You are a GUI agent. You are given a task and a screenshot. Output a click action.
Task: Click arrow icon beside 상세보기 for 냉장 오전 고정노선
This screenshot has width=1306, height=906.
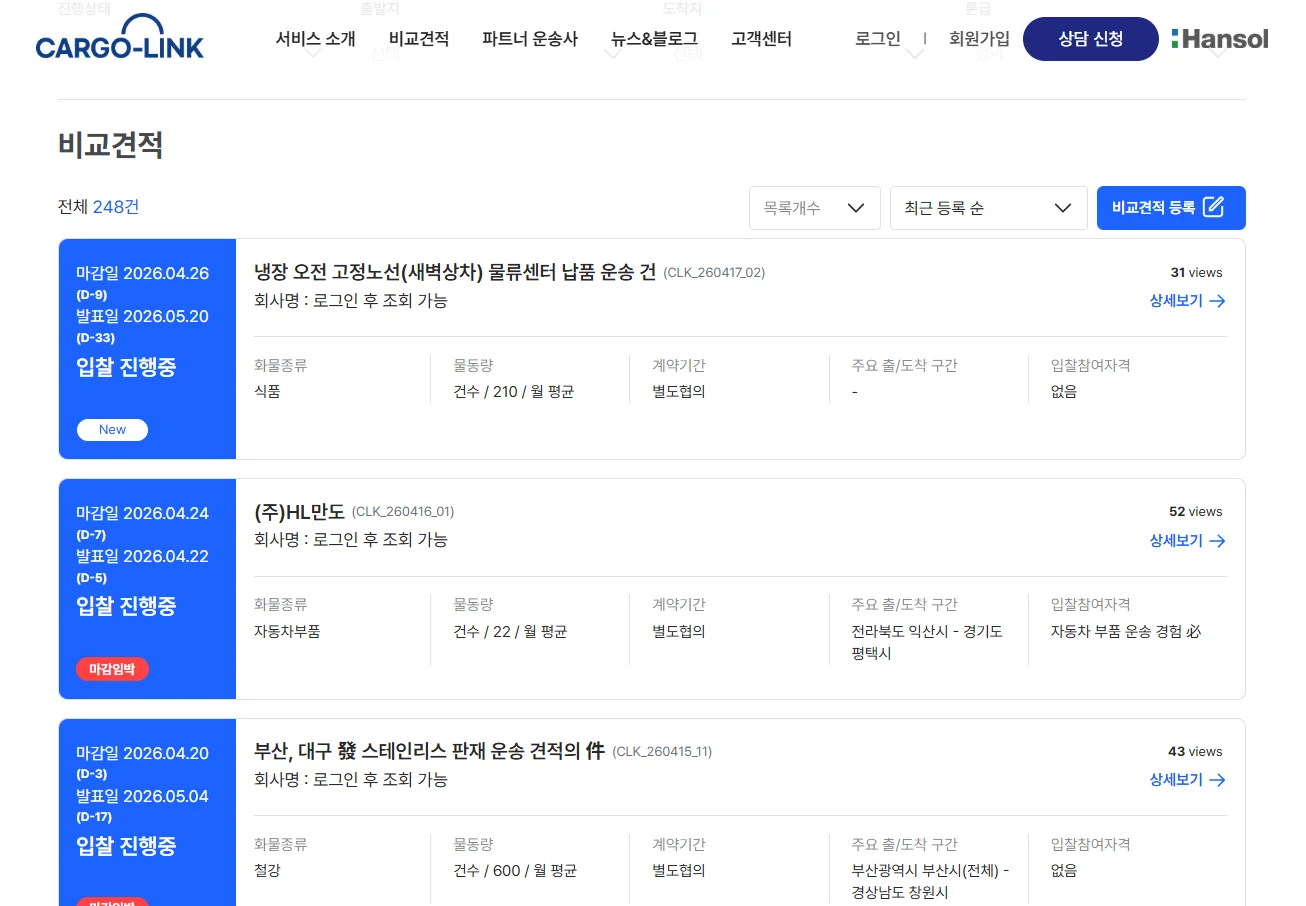click(x=1217, y=301)
